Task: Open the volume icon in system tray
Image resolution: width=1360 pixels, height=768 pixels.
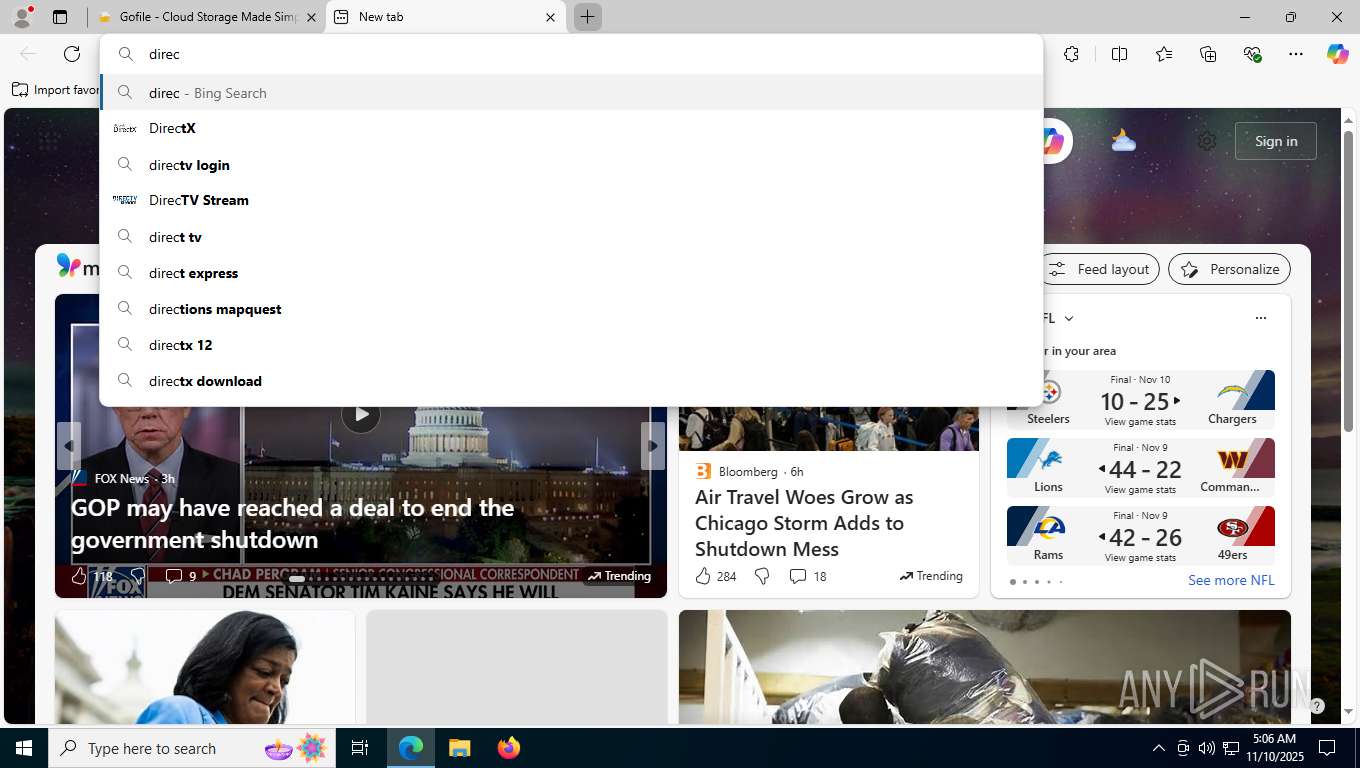Action: click(x=1207, y=748)
